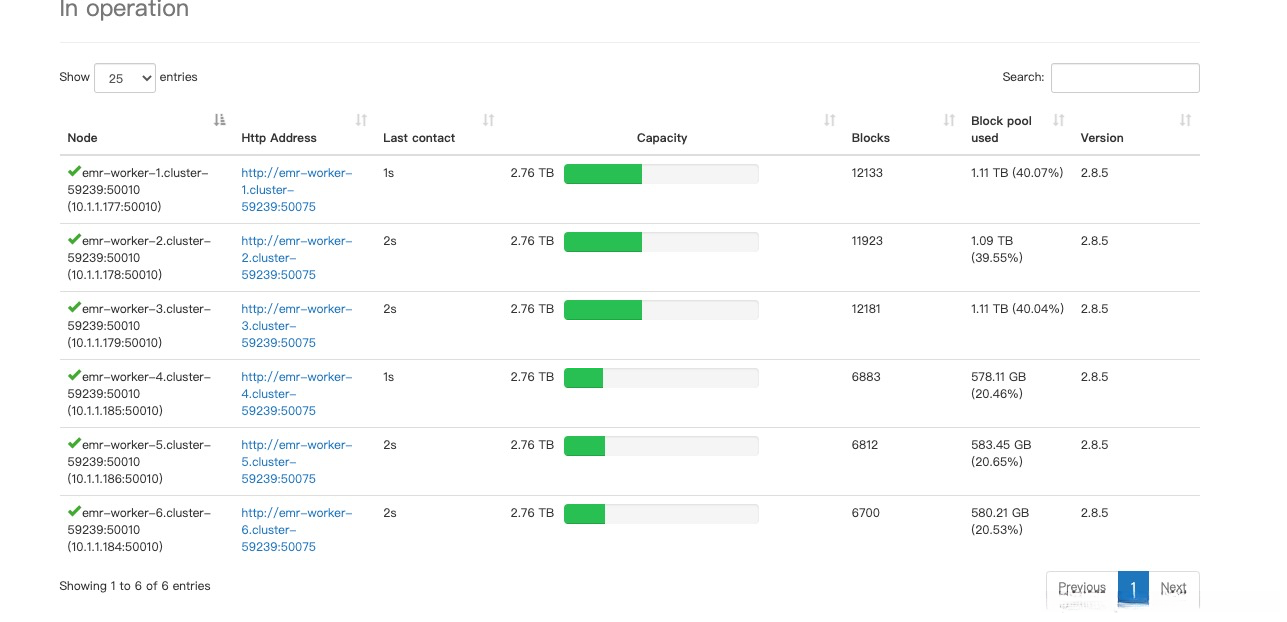The height and width of the screenshot is (622, 1287).
Task: Sort by Version column icon
Action: [1185, 120]
